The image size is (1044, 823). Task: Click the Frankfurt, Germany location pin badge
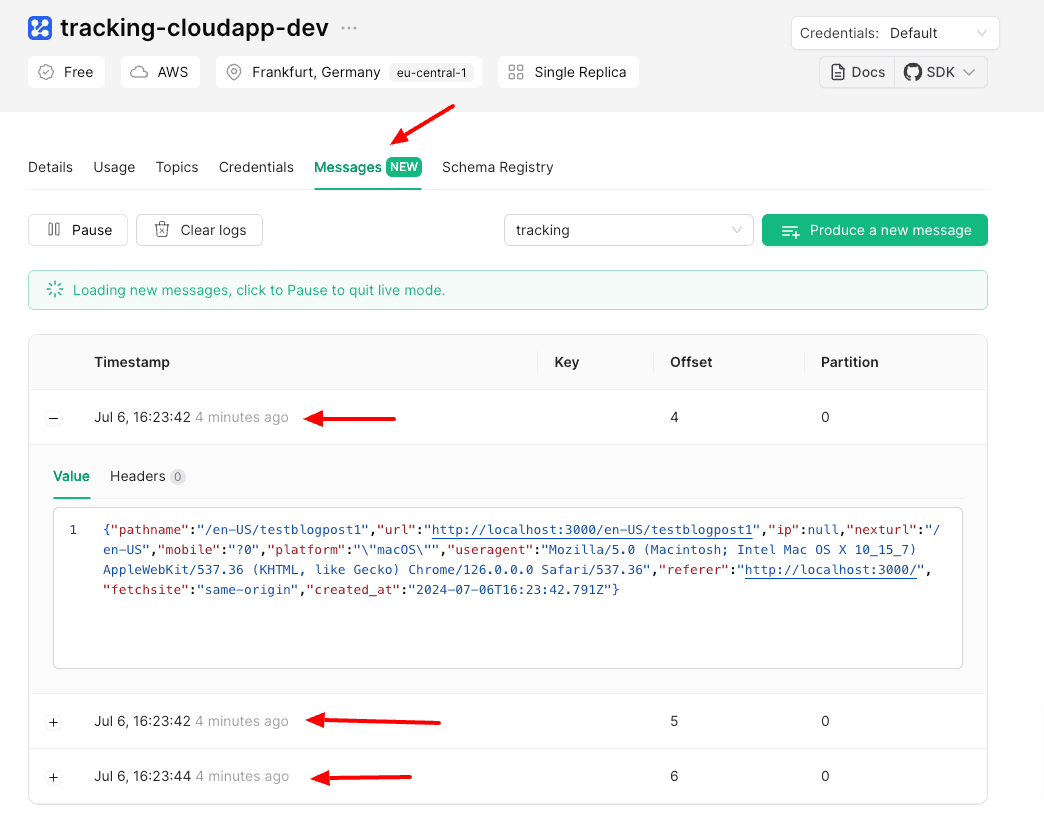[348, 72]
